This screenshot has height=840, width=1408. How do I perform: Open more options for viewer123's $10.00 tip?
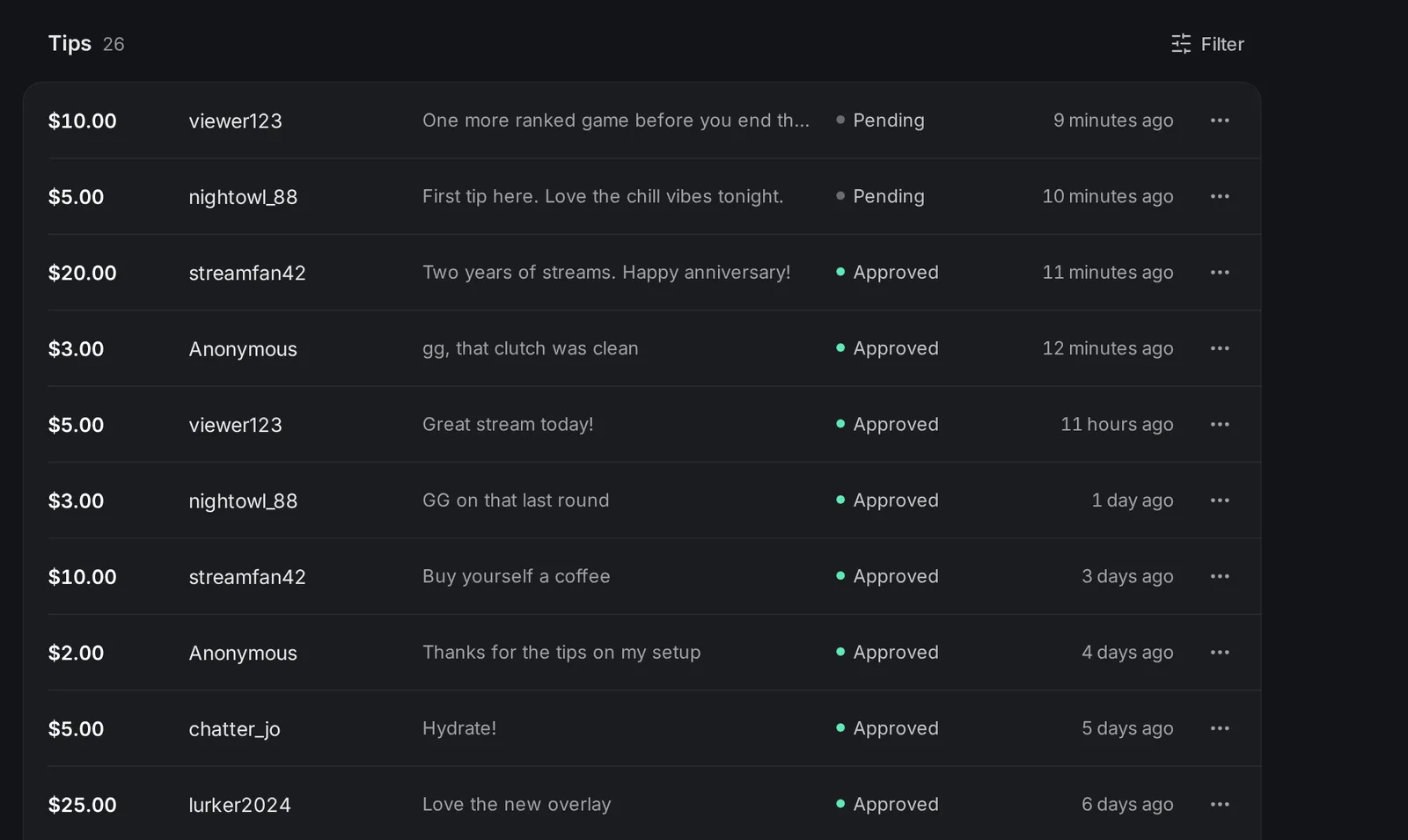[1220, 121]
